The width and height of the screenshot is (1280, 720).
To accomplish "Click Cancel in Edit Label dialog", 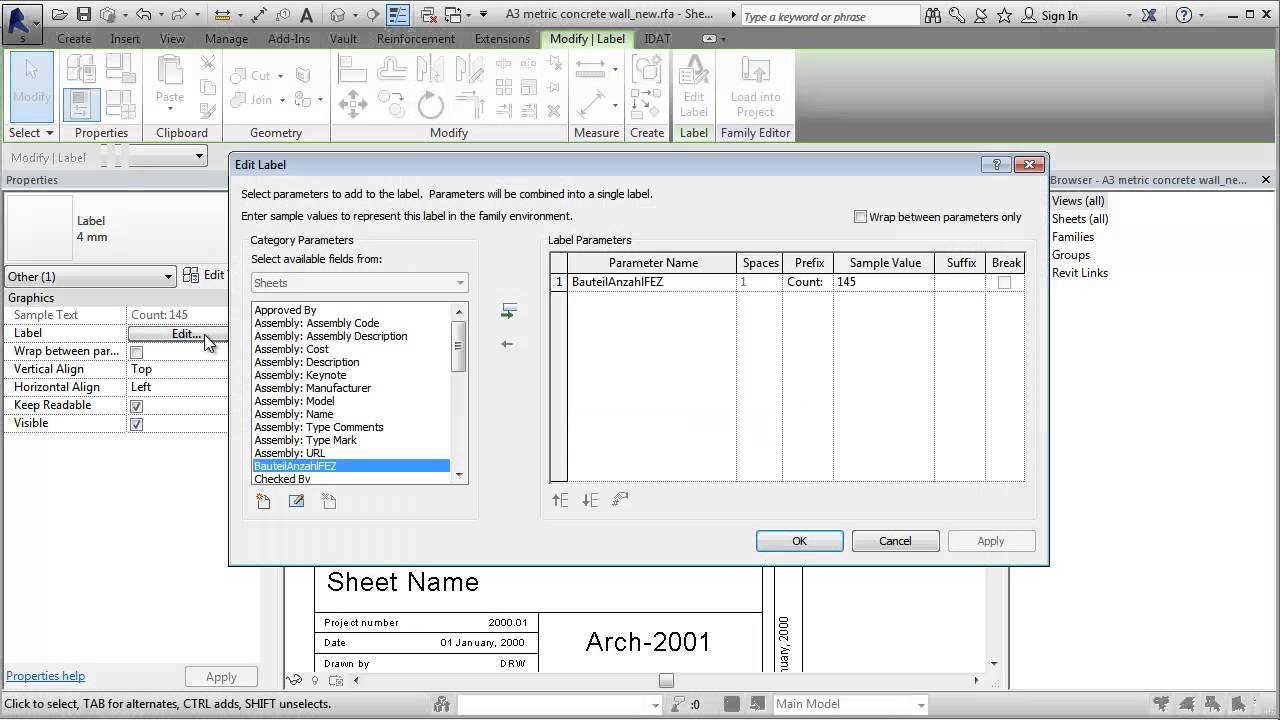I will [x=895, y=541].
